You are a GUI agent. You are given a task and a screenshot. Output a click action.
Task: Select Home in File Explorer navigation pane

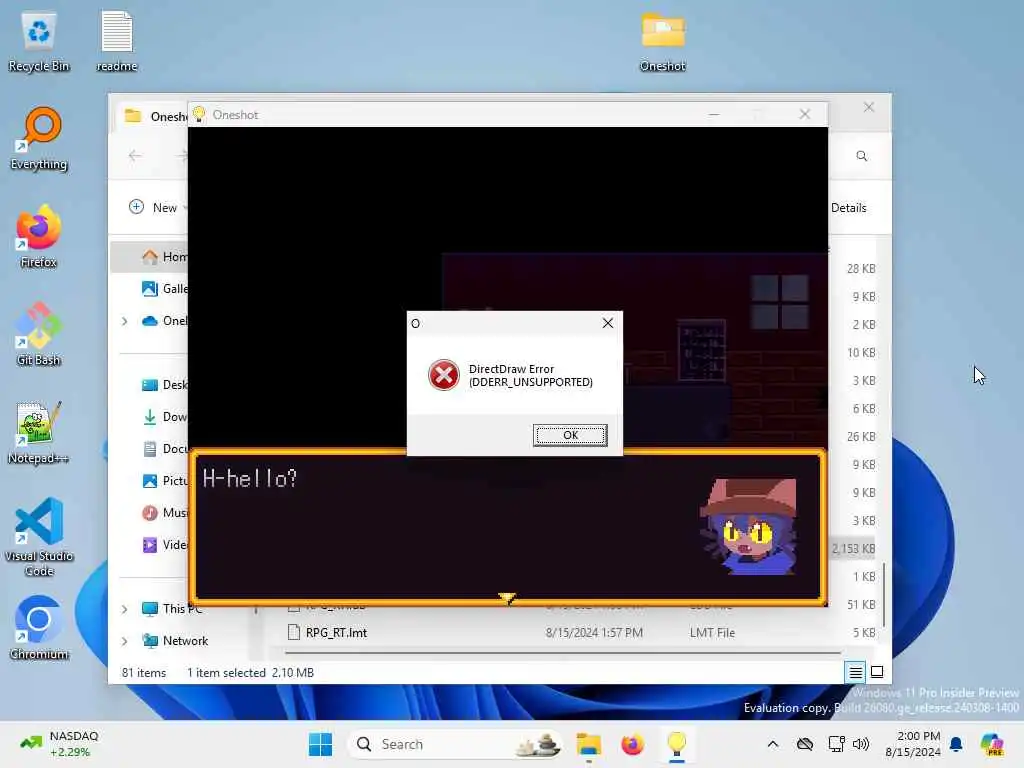tap(150, 257)
